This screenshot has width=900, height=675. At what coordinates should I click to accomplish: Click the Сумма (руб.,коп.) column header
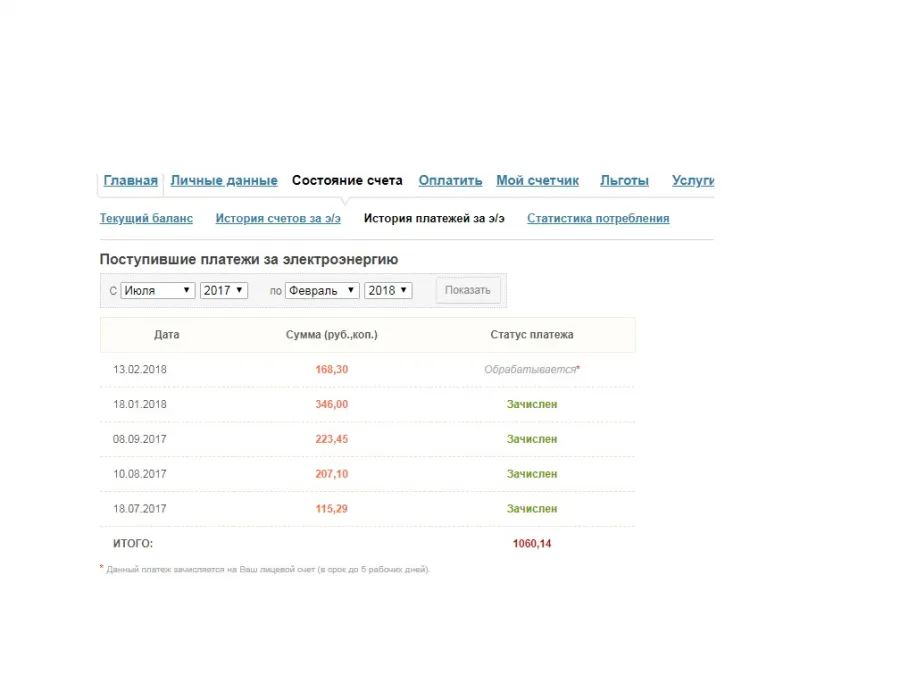[x=332, y=335]
